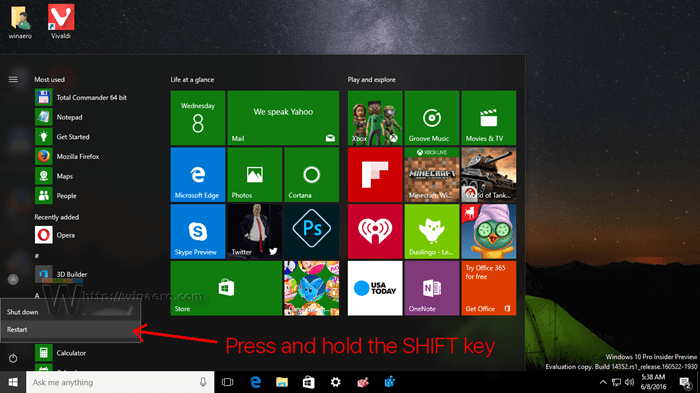The image size is (700, 393).
Task: Open Skype Preview tile
Action: tap(198, 231)
